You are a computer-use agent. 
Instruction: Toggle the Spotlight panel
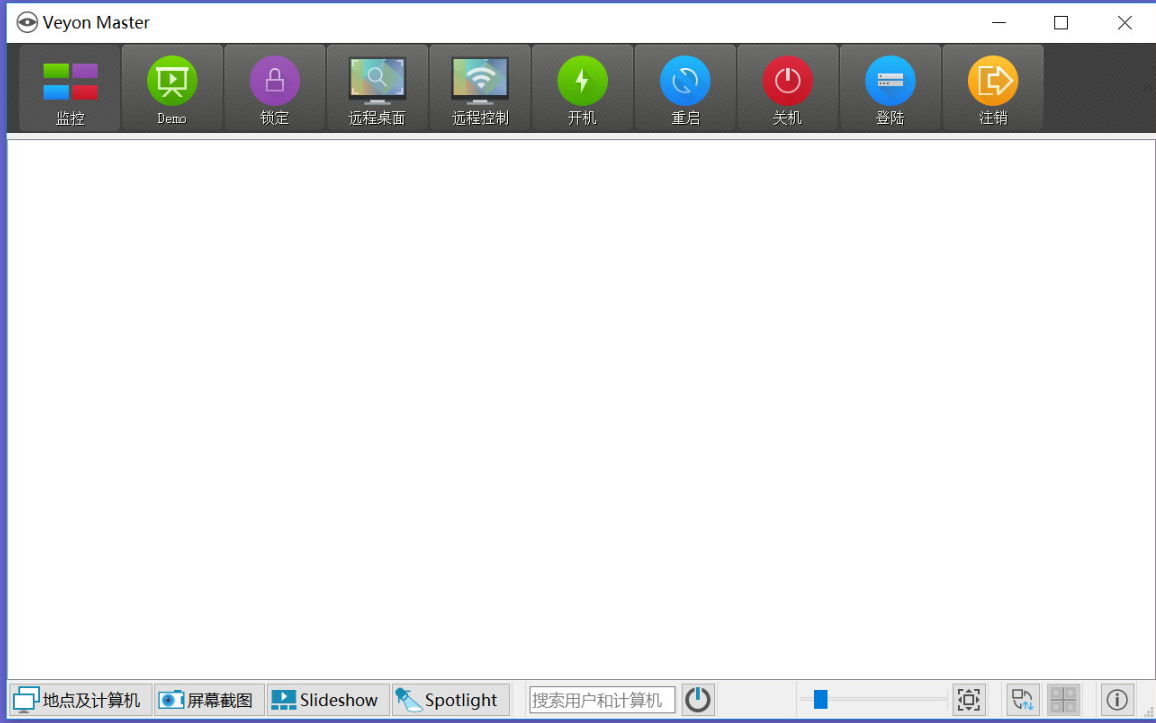450,699
